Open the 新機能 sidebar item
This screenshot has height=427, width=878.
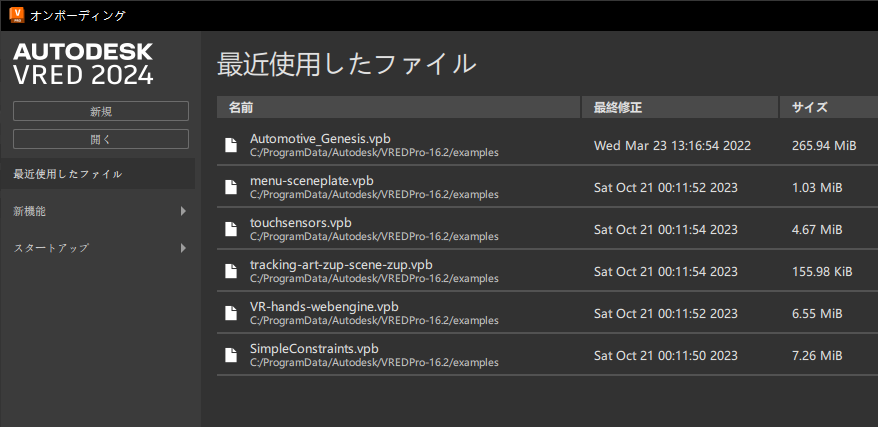pyautogui.click(x=30, y=211)
